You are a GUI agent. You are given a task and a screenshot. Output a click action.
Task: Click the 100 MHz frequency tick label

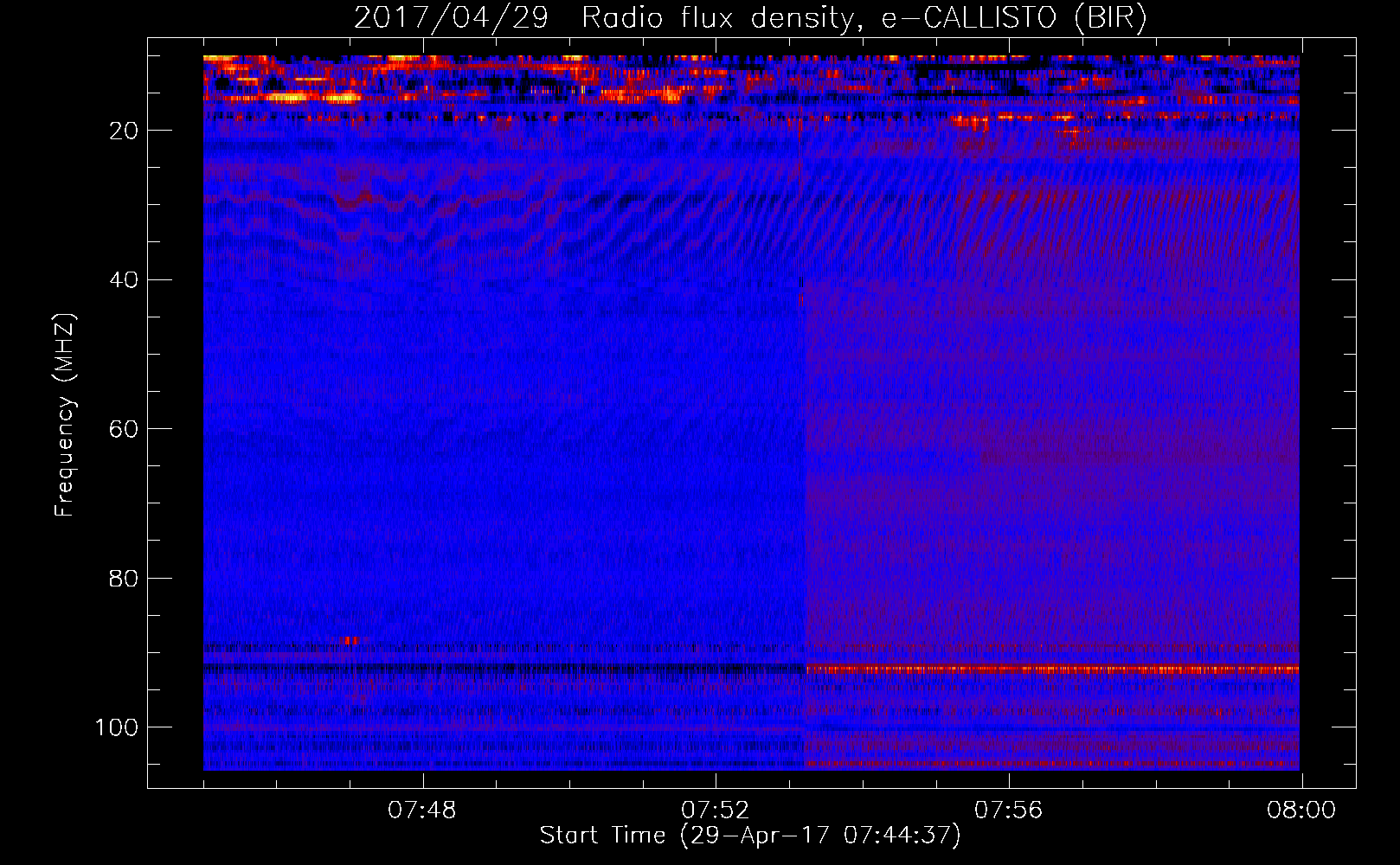(117, 727)
